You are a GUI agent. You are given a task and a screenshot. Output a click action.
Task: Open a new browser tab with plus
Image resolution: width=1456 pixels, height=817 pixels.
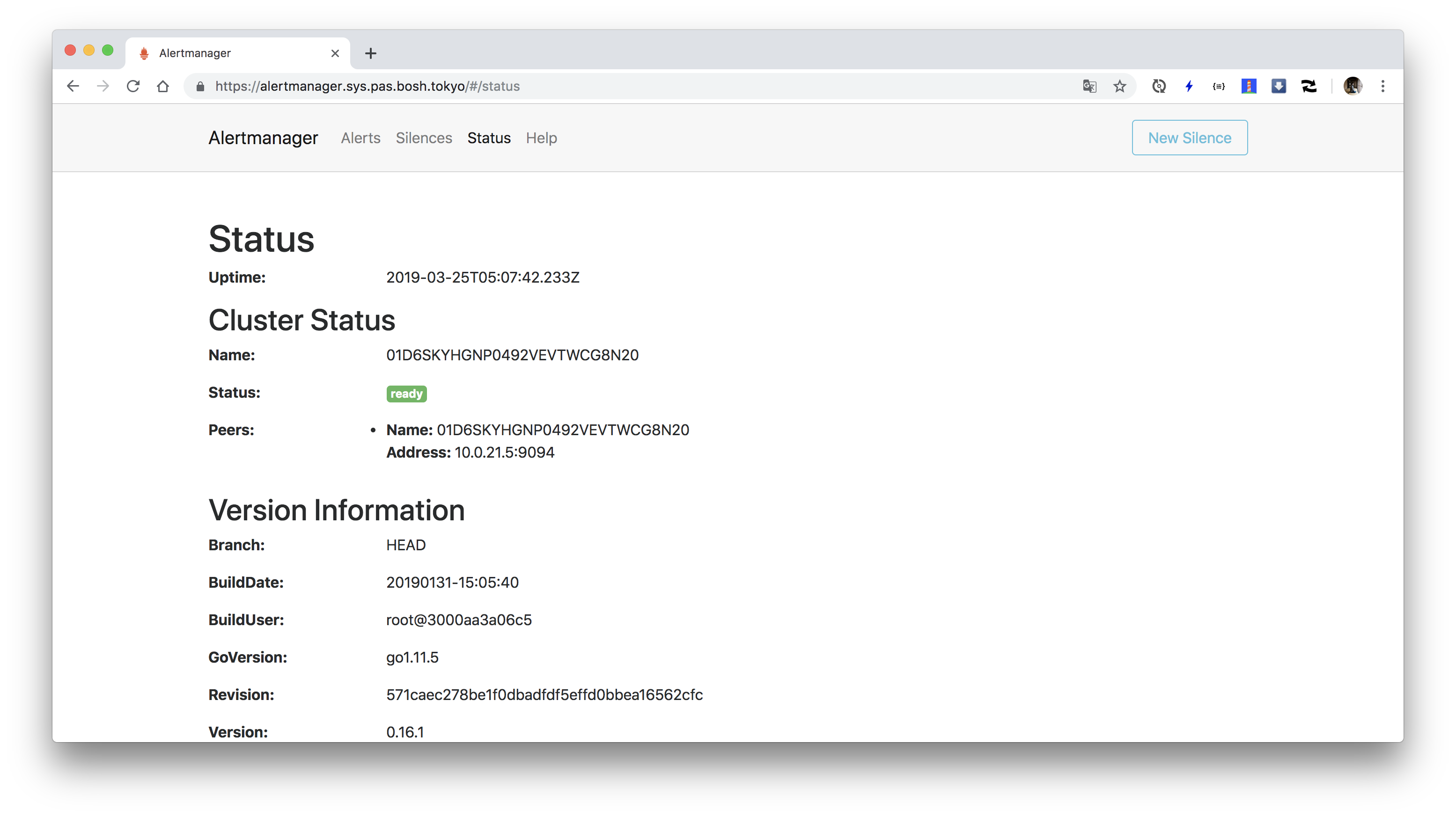pyautogui.click(x=370, y=53)
